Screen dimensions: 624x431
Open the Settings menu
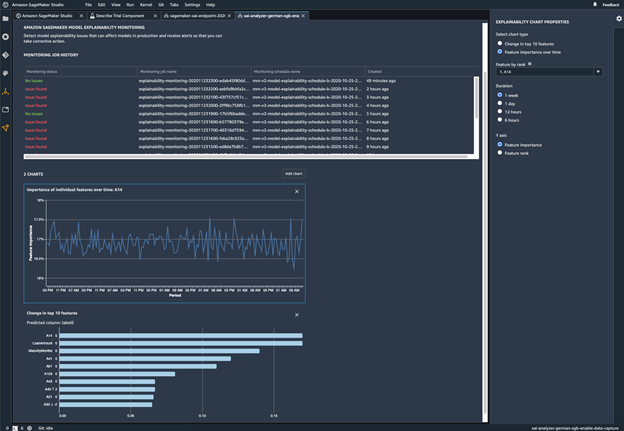(192, 5)
